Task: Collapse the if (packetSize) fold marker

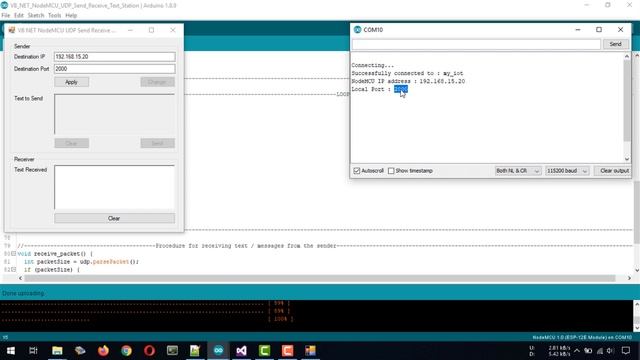Action: (x=13, y=269)
